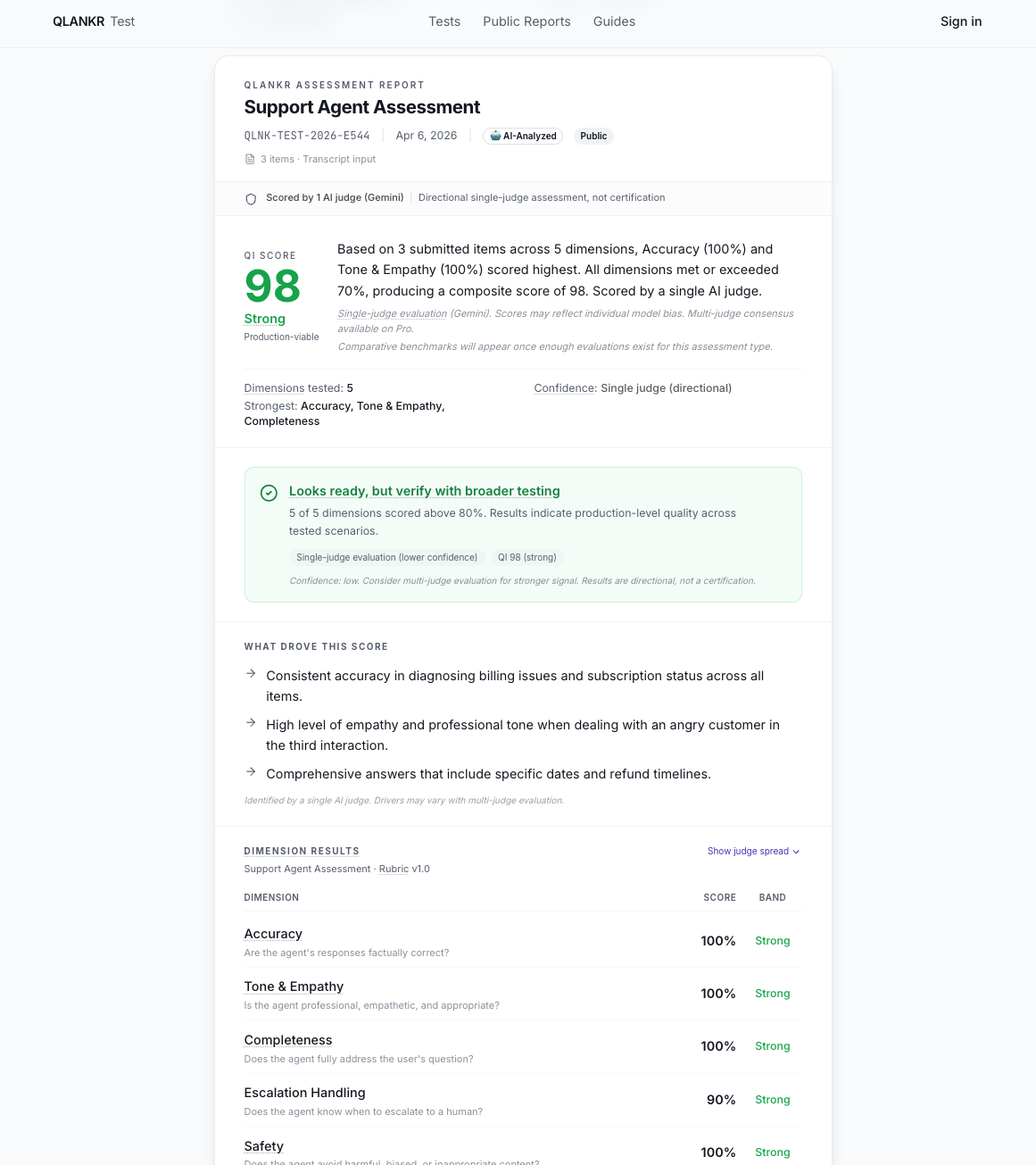This screenshot has height=1165, width=1036.
Task: Click the robot icon inside the AI-Analyzed badge
Action: 494,136
